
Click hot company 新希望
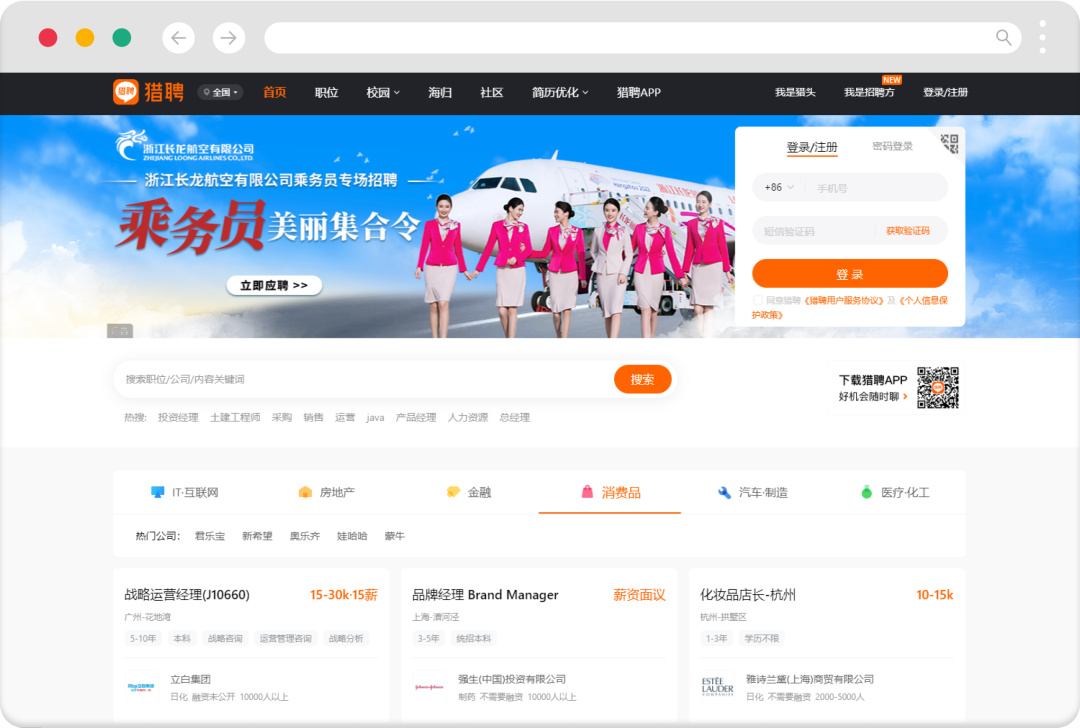click(257, 536)
